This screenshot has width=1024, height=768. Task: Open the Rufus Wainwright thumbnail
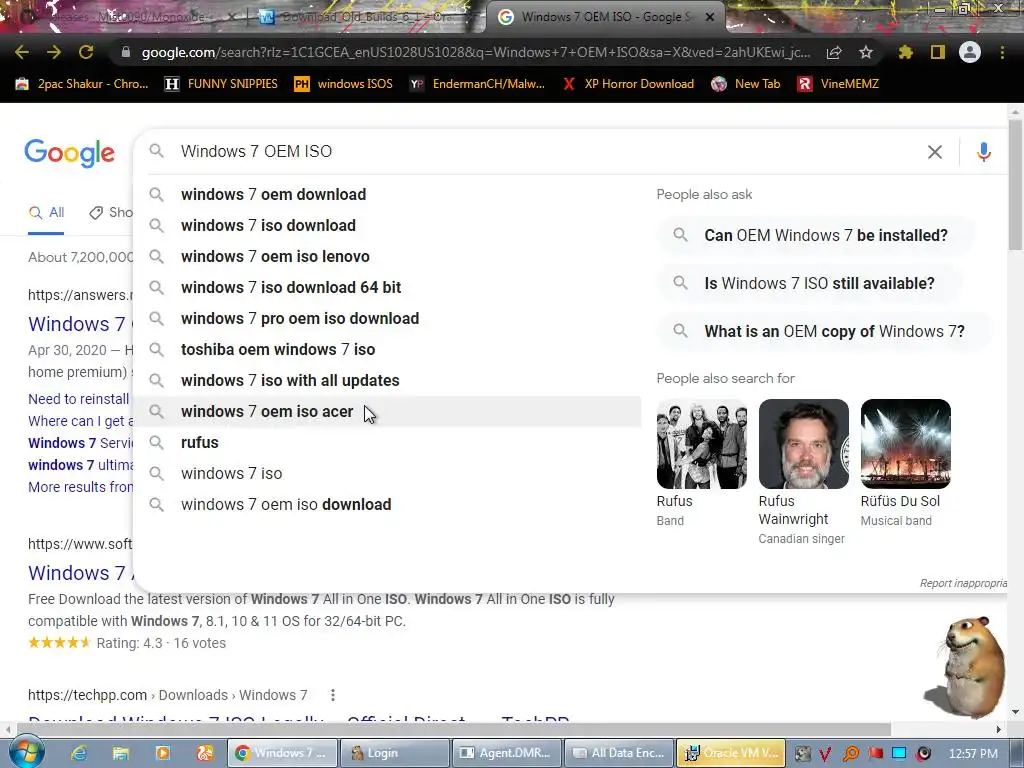click(803, 444)
